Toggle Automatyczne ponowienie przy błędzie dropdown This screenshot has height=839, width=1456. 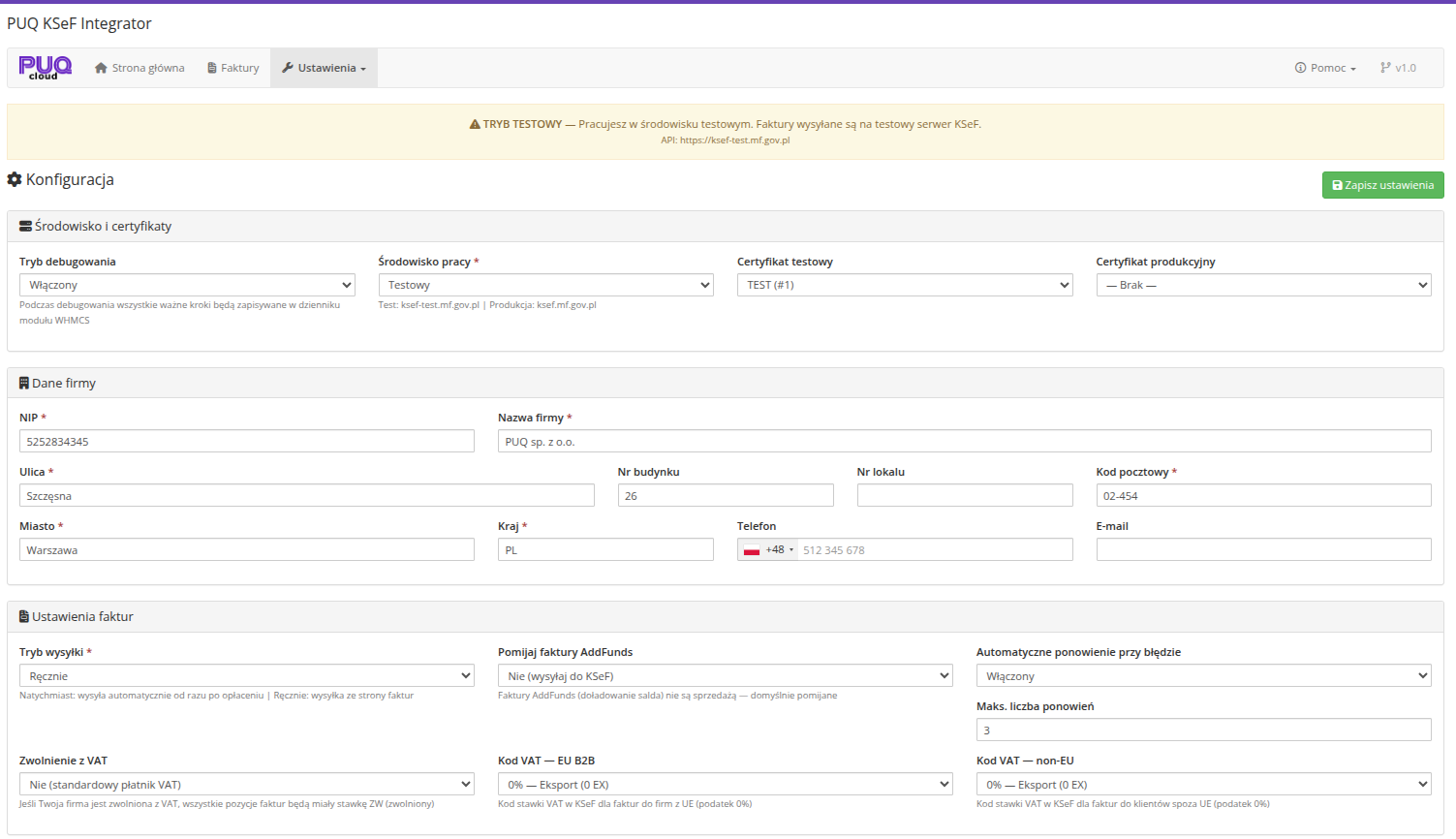pos(1203,676)
